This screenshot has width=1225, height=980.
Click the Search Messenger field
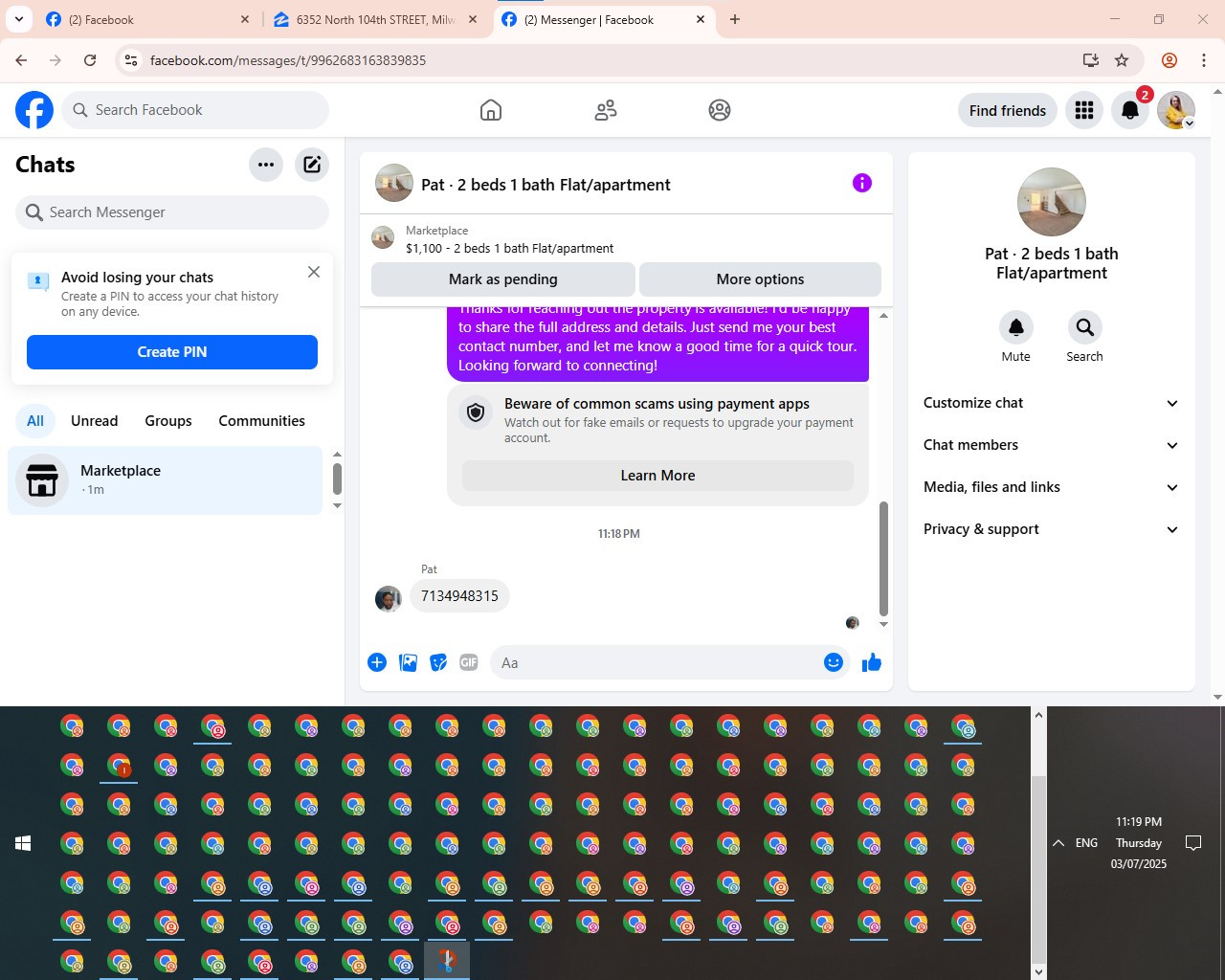pyautogui.click(x=172, y=212)
